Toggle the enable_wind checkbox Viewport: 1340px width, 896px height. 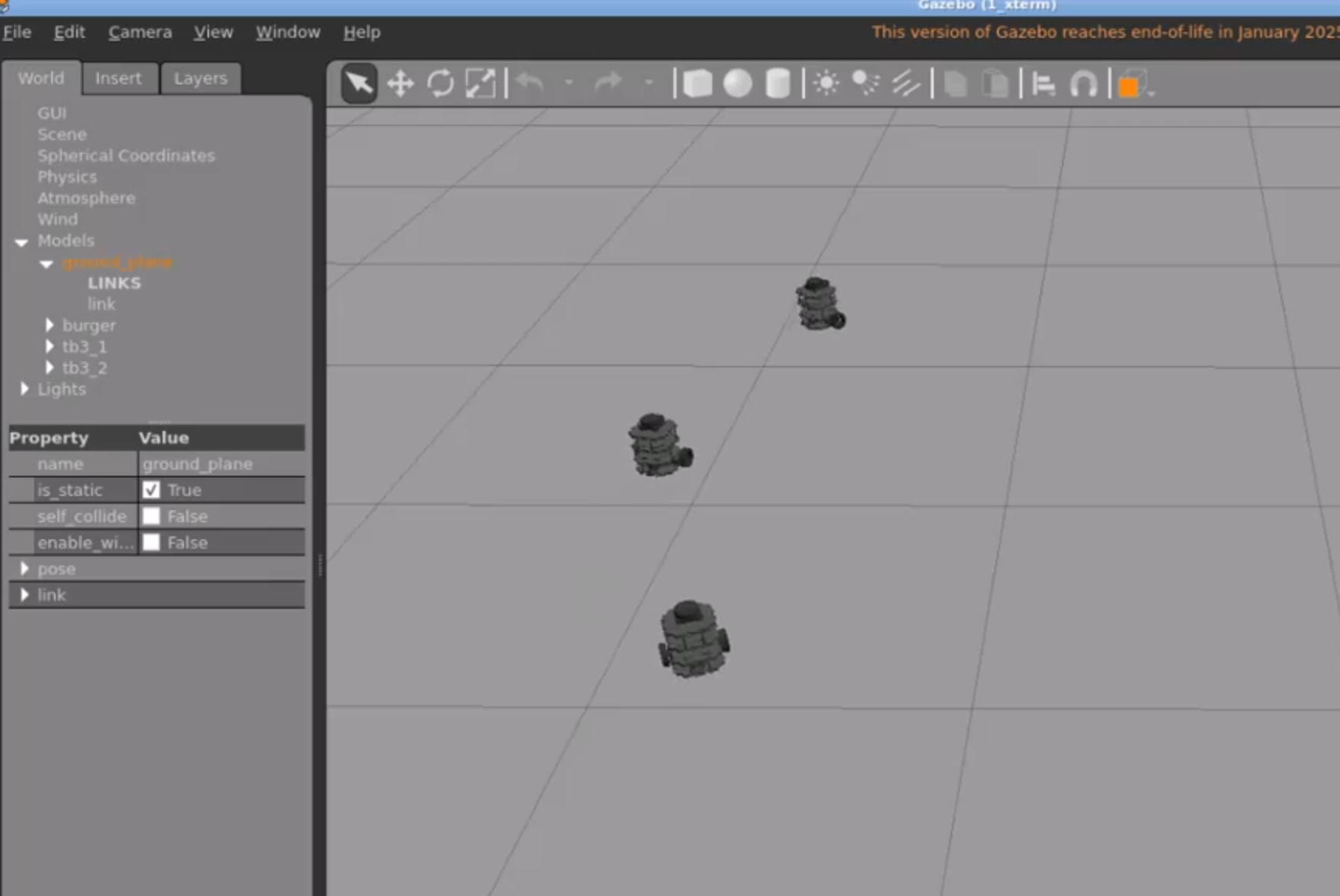coord(152,542)
